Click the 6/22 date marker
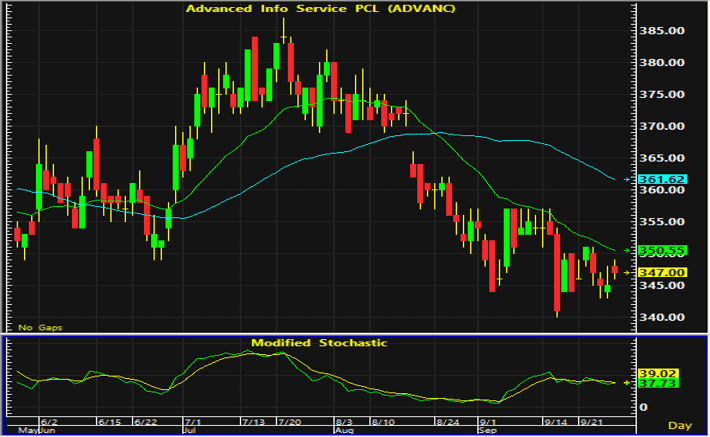Viewport: 710px width, 437px height. (146, 422)
